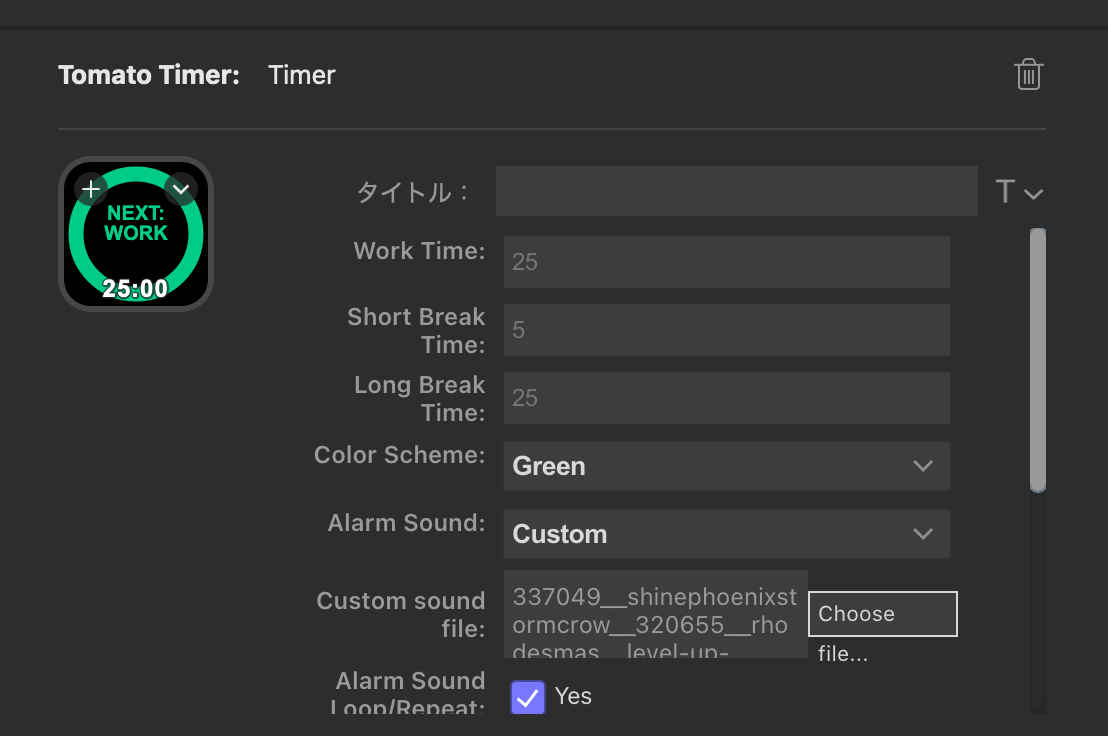Click the plus icon on timer preview
Image resolution: width=1108 pixels, height=736 pixels.
click(x=91, y=188)
